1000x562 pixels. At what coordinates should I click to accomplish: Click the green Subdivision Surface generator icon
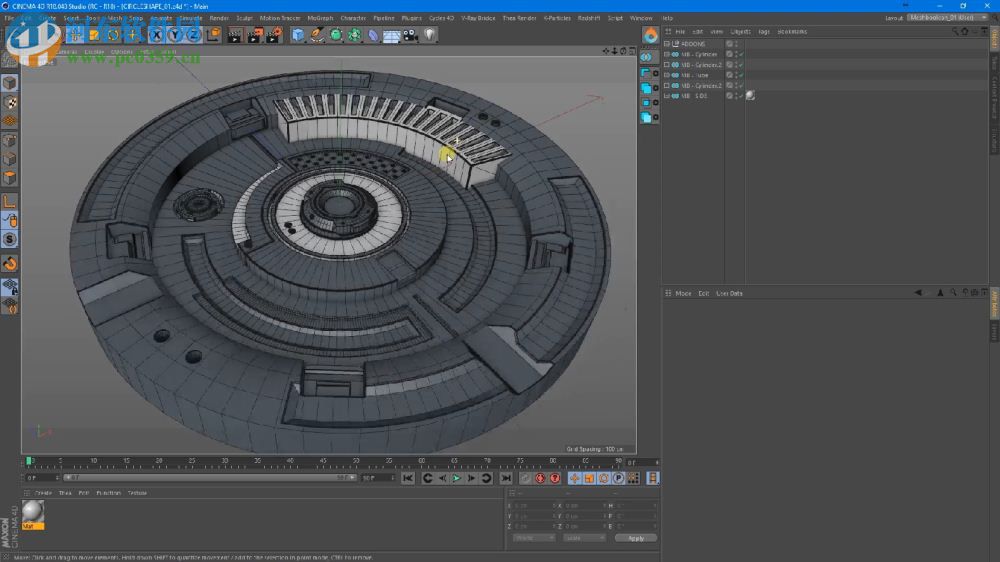pyautogui.click(x=335, y=35)
